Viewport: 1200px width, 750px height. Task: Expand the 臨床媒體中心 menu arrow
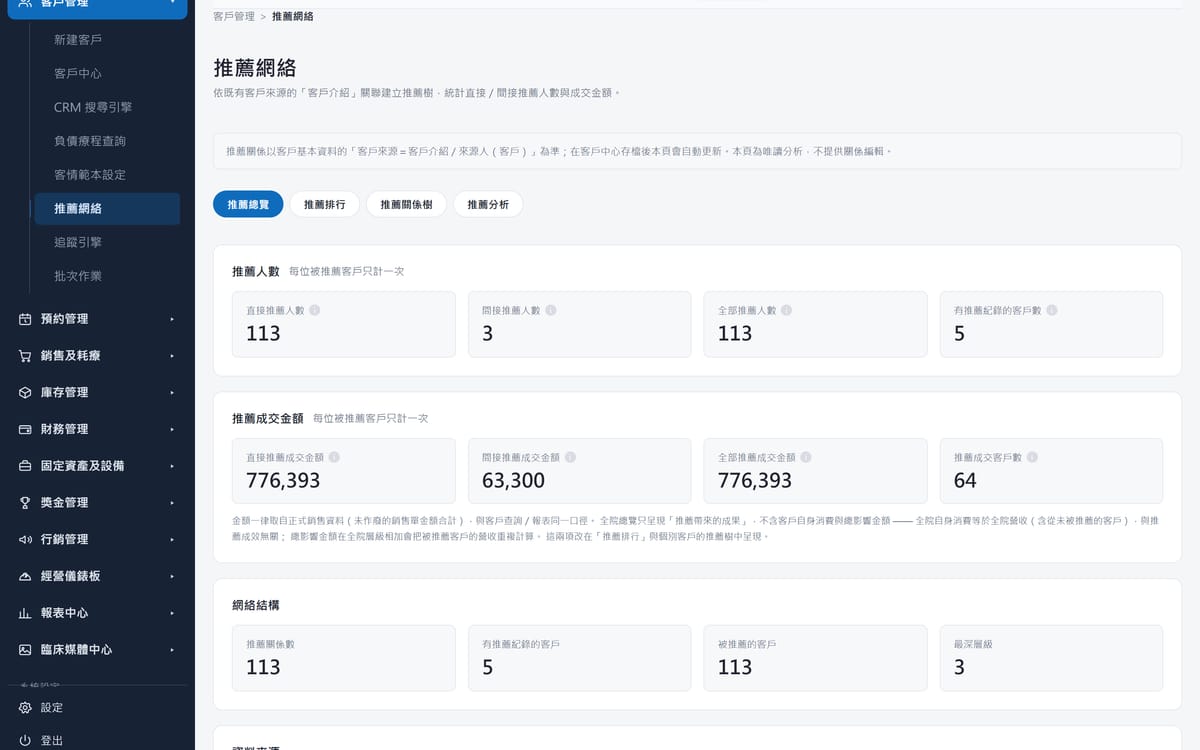pyautogui.click(x=172, y=649)
